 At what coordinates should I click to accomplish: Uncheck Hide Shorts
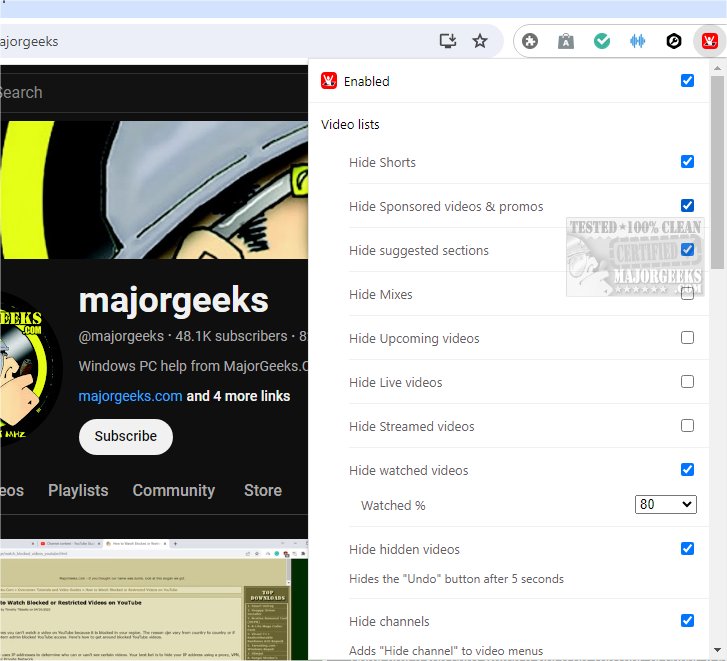coord(687,162)
